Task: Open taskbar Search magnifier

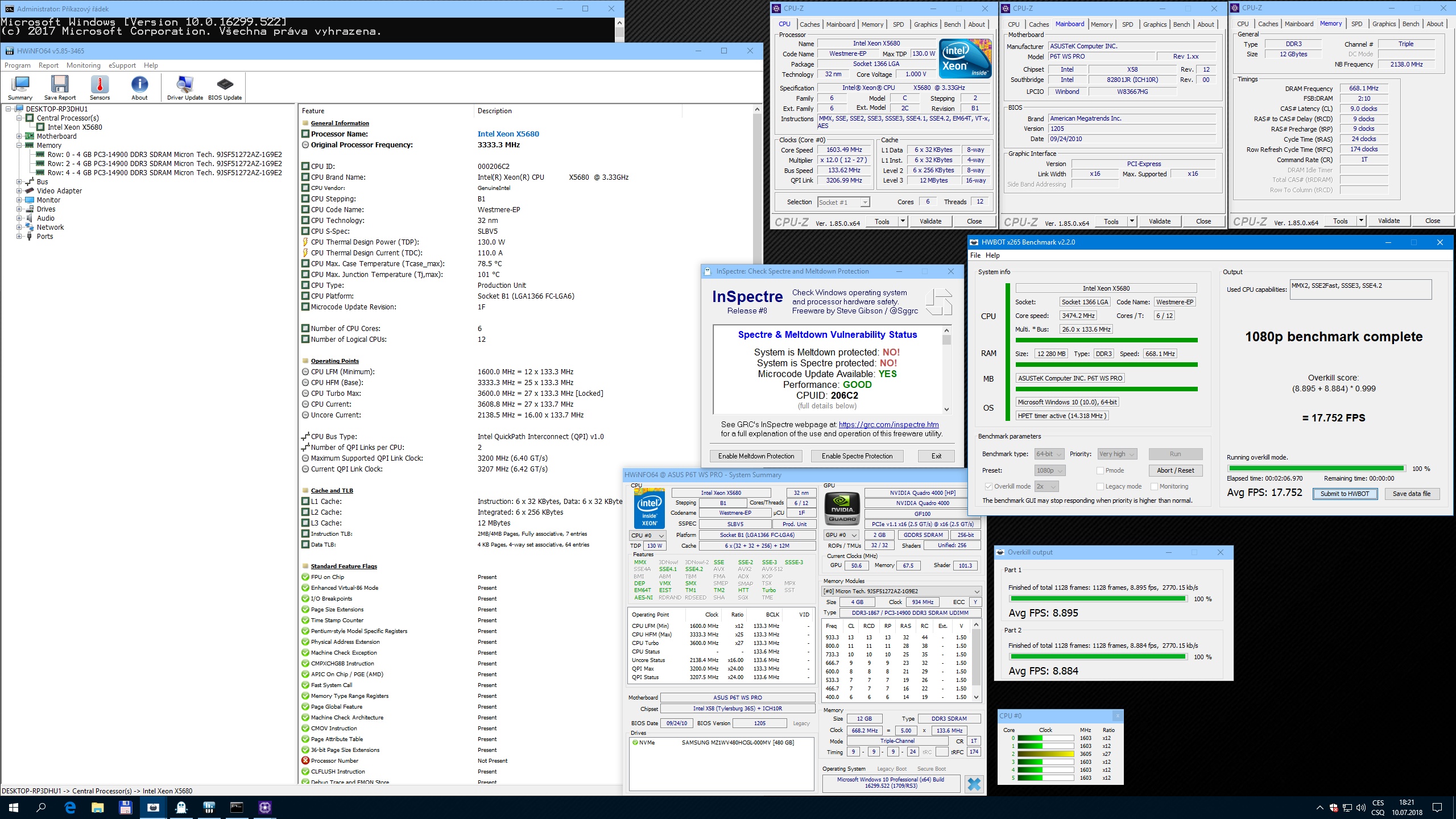Action: point(41,807)
